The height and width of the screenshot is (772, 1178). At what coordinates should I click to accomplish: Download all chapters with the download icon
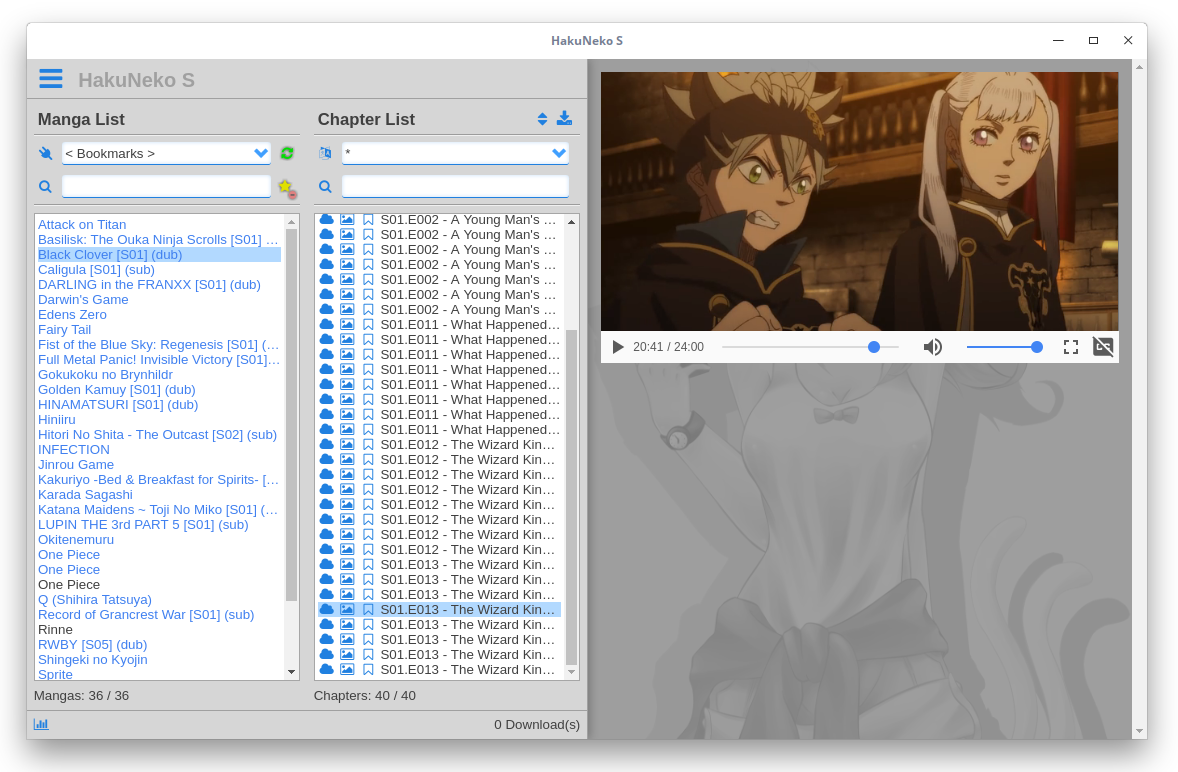pos(564,118)
